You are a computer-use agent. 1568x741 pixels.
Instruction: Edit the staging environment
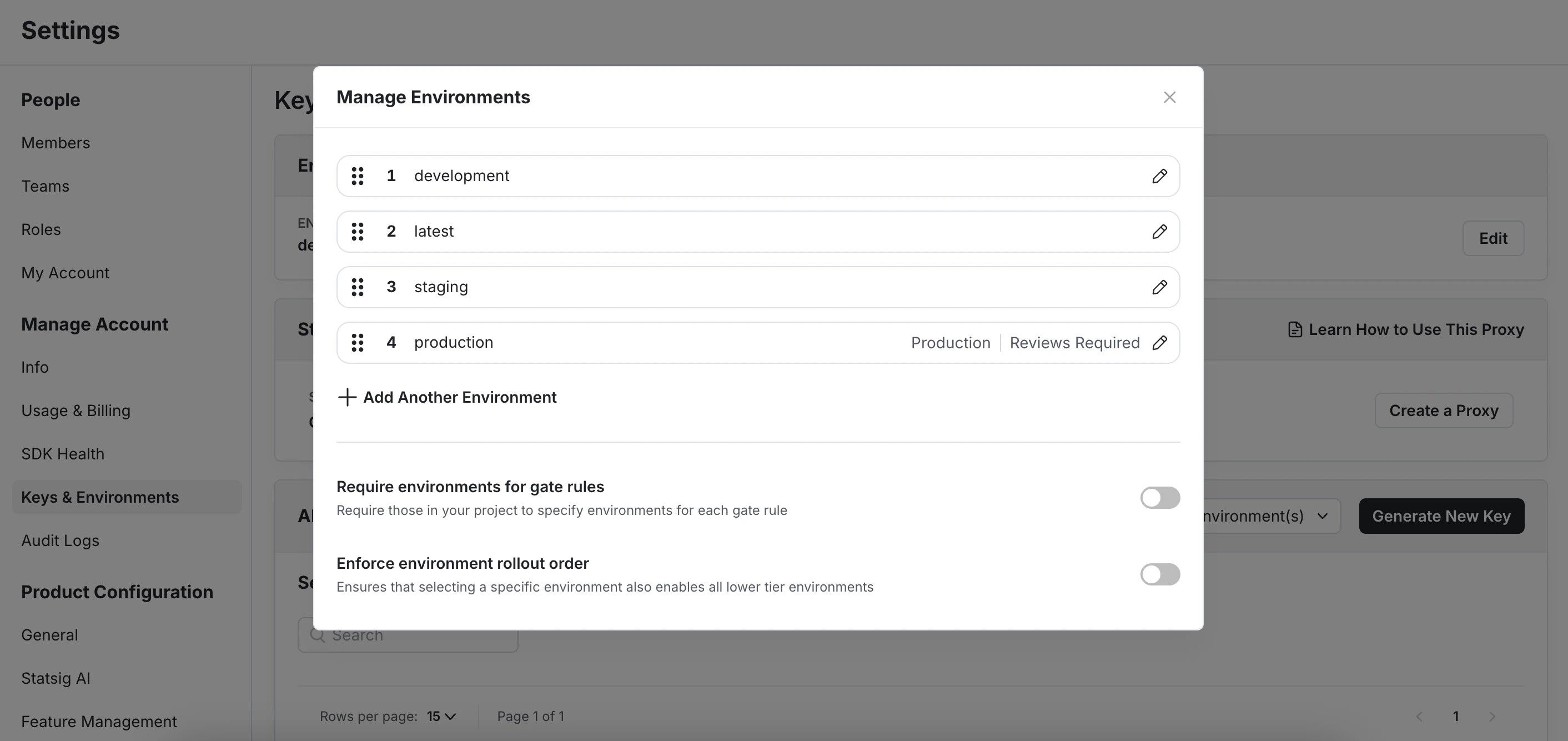(x=1159, y=287)
